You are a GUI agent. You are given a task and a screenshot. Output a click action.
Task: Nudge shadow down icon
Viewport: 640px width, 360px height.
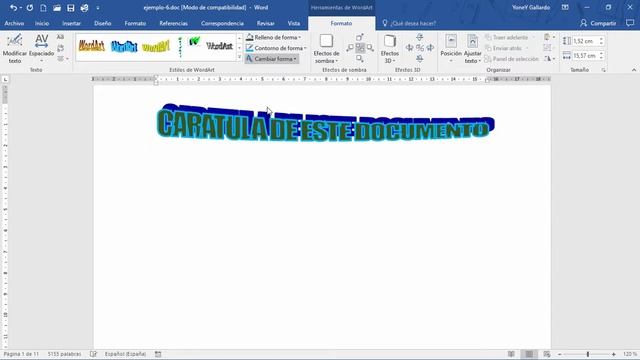(x=360, y=59)
